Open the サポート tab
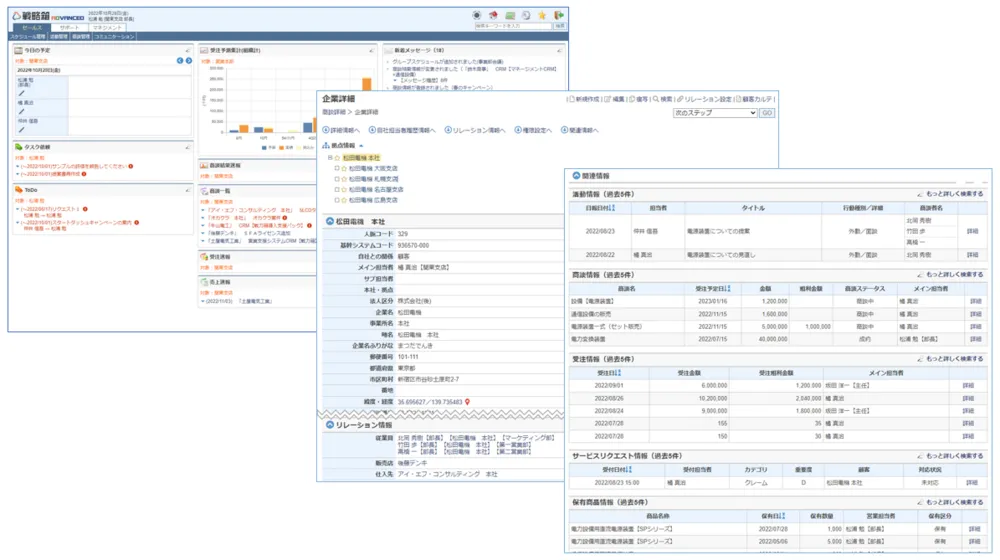This screenshot has height=560, width=1000. 69,27
